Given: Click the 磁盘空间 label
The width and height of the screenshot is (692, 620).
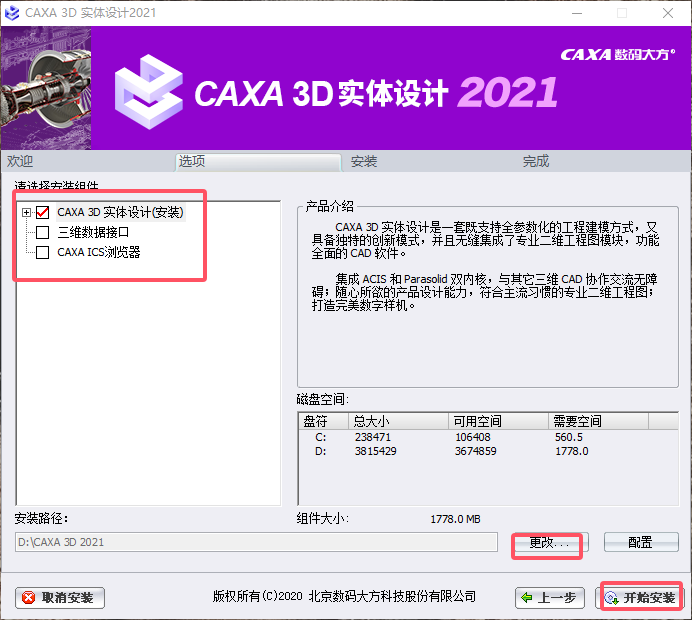Looking at the screenshot, I should (323, 400).
